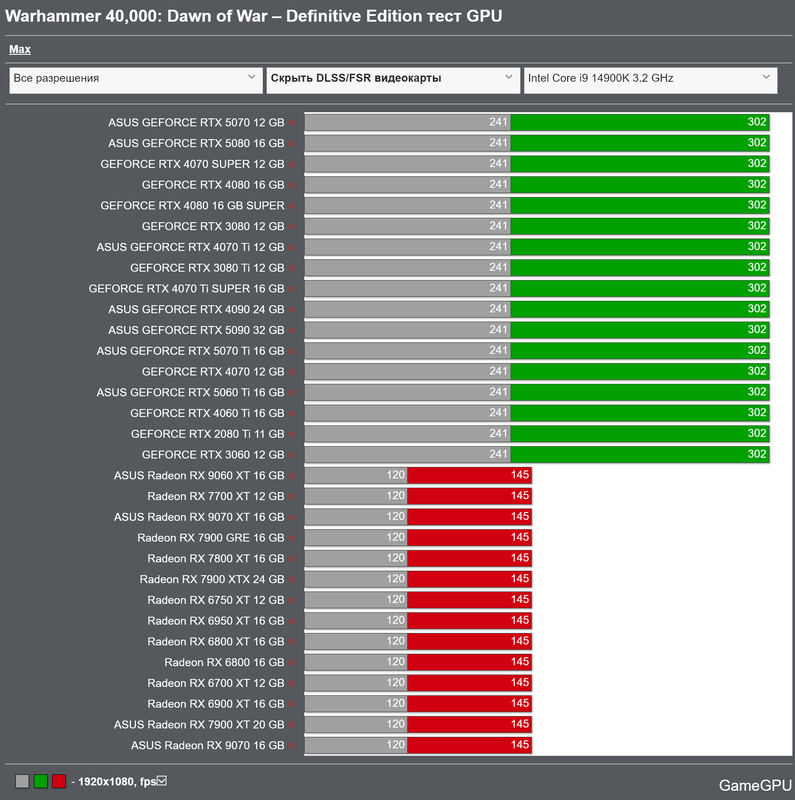Click the 'ASUS Radeon RX 9070 16 GB' label
The height and width of the screenshot is (800, 795).
(207, 745)
